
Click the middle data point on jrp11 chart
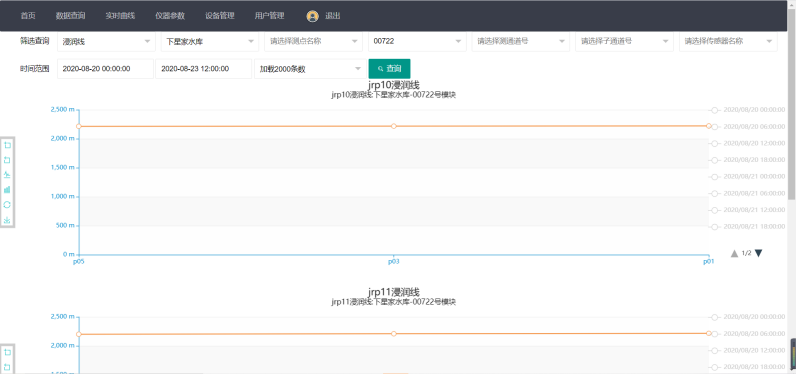pos(393,333)
